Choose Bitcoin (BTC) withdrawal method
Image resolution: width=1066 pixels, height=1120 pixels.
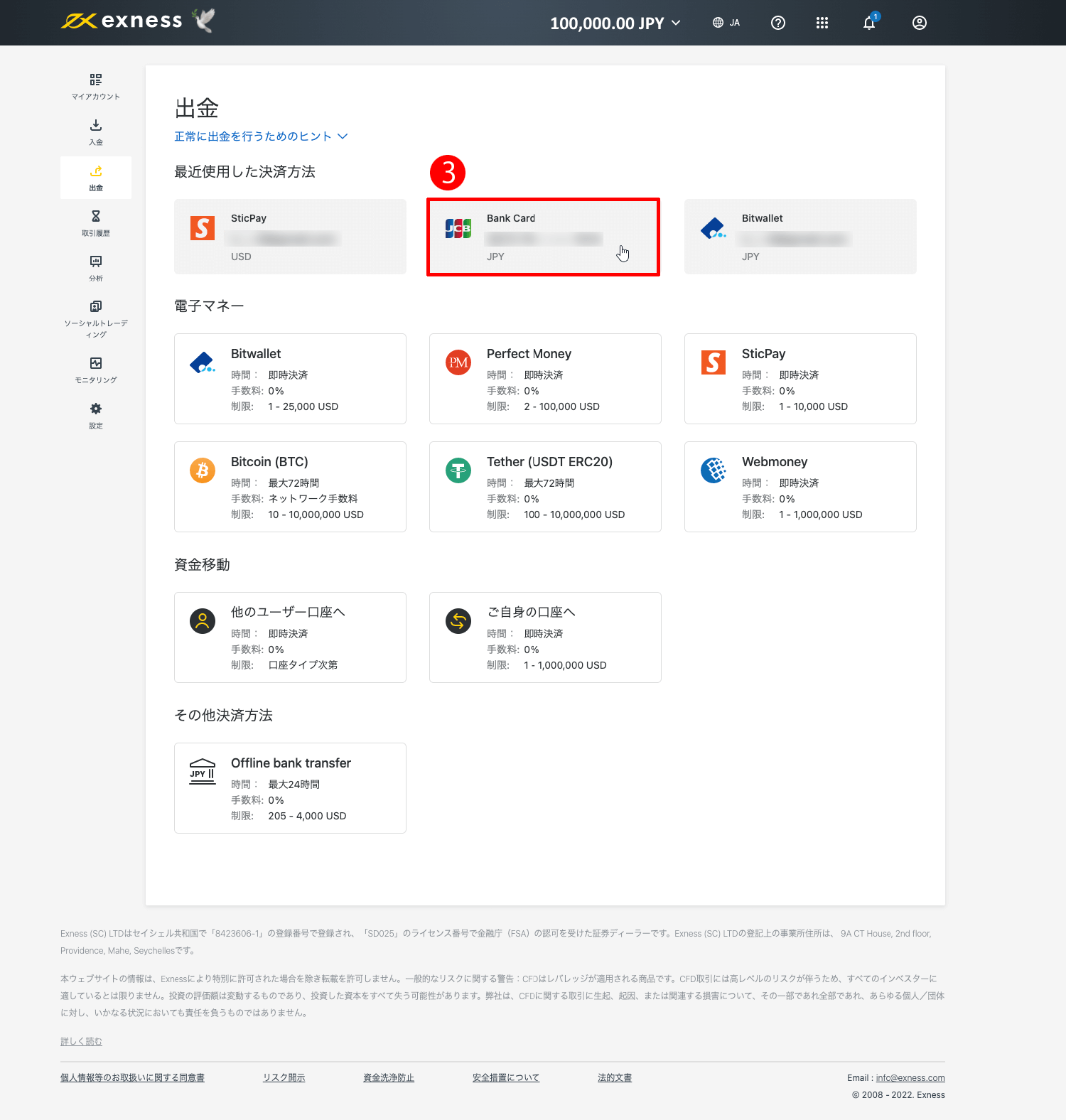point(290,487)
